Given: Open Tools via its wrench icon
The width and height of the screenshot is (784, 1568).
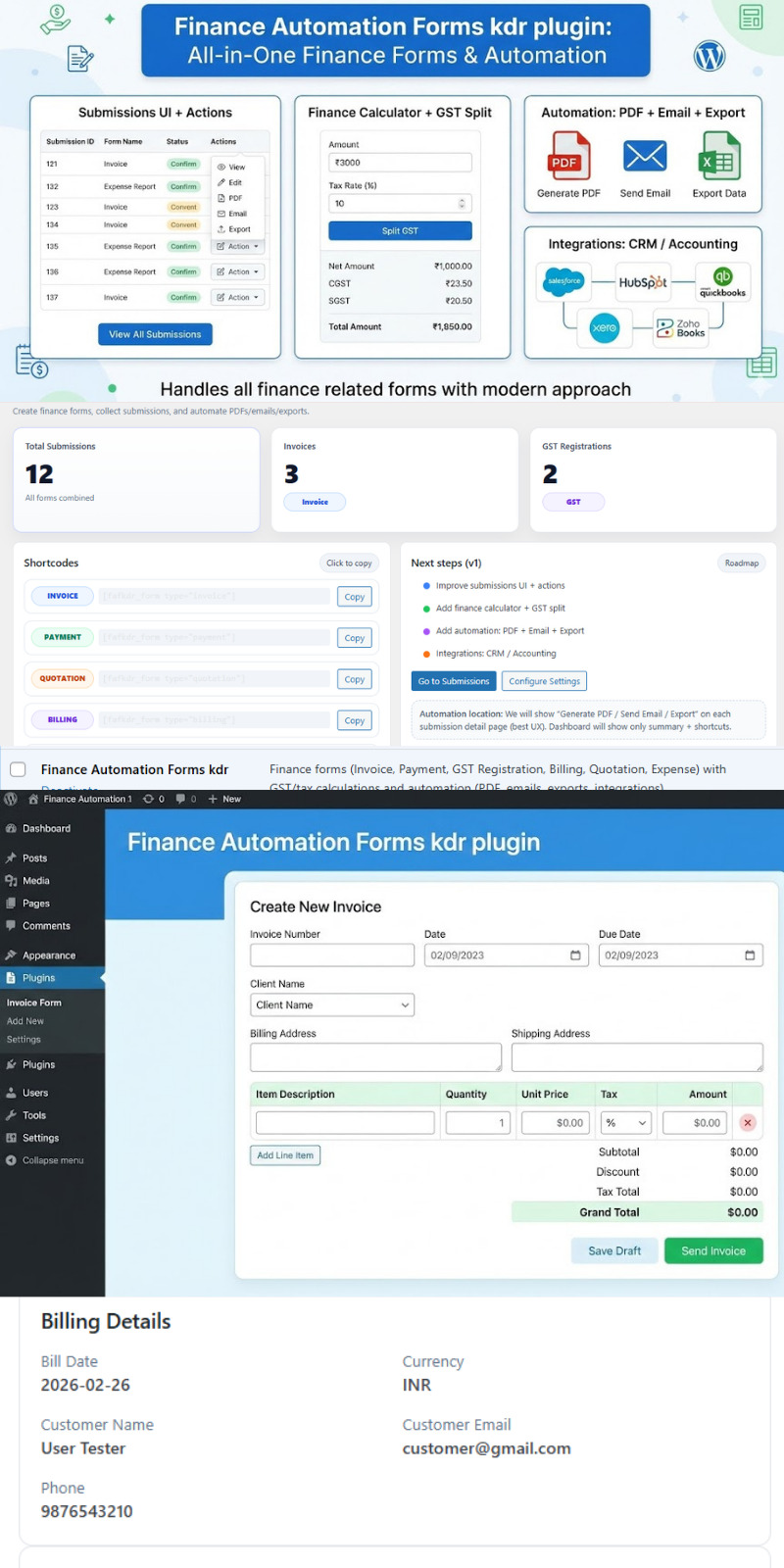Looking at the screenshot, I should [x=11, y=1115].
